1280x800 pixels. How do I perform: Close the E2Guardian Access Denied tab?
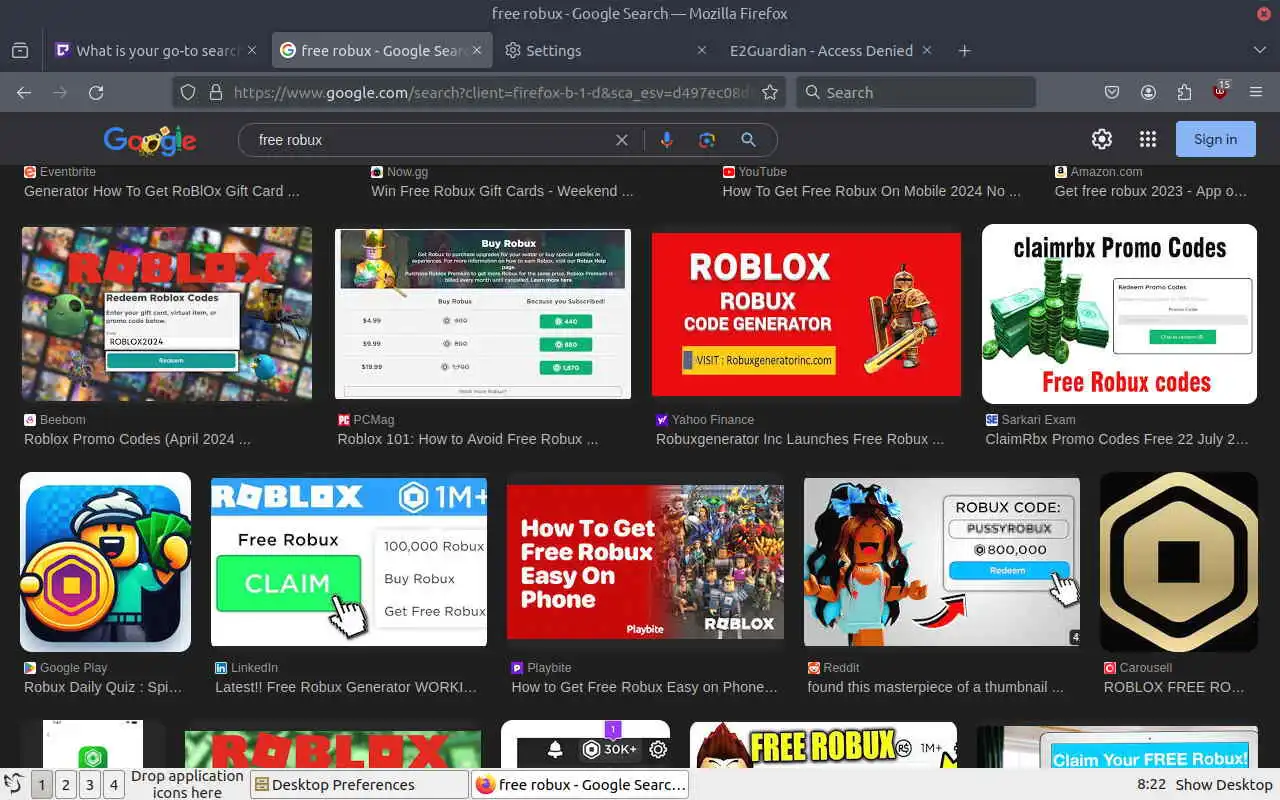[927, 50]
